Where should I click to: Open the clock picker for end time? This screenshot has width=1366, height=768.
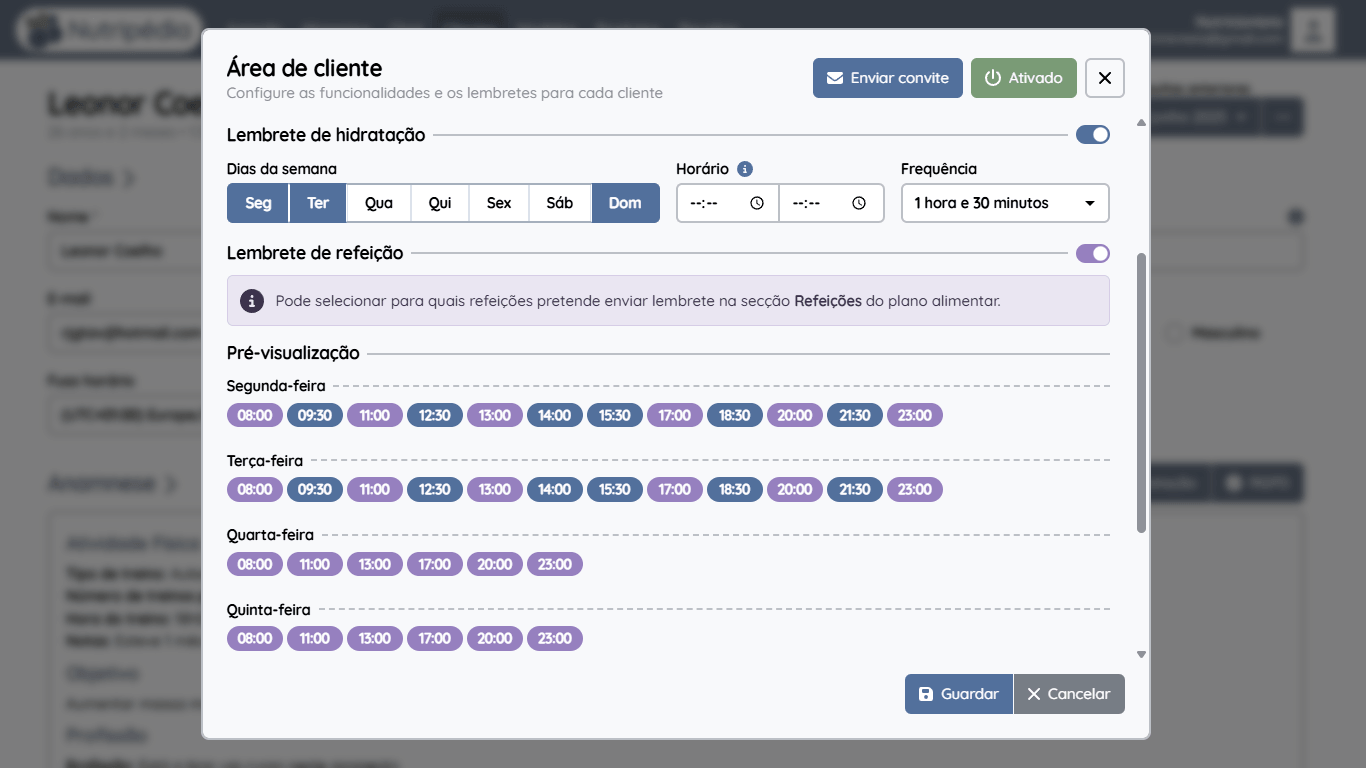pos(859,203)
